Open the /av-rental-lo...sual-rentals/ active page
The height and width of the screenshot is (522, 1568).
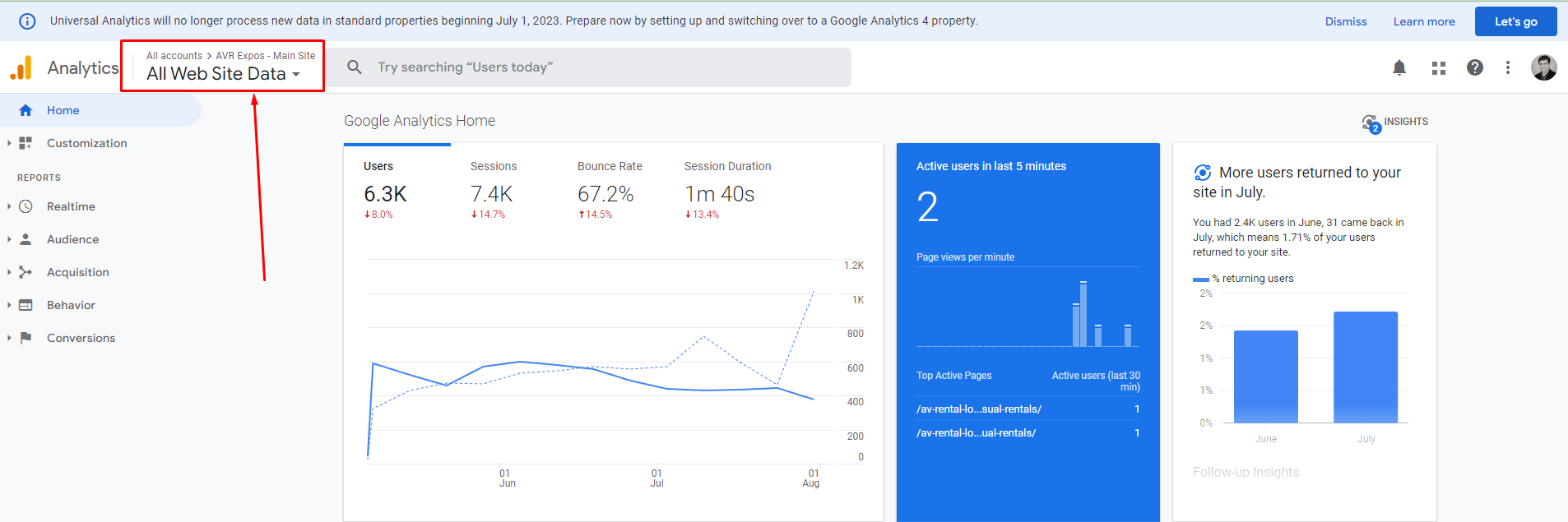(979, 409)
